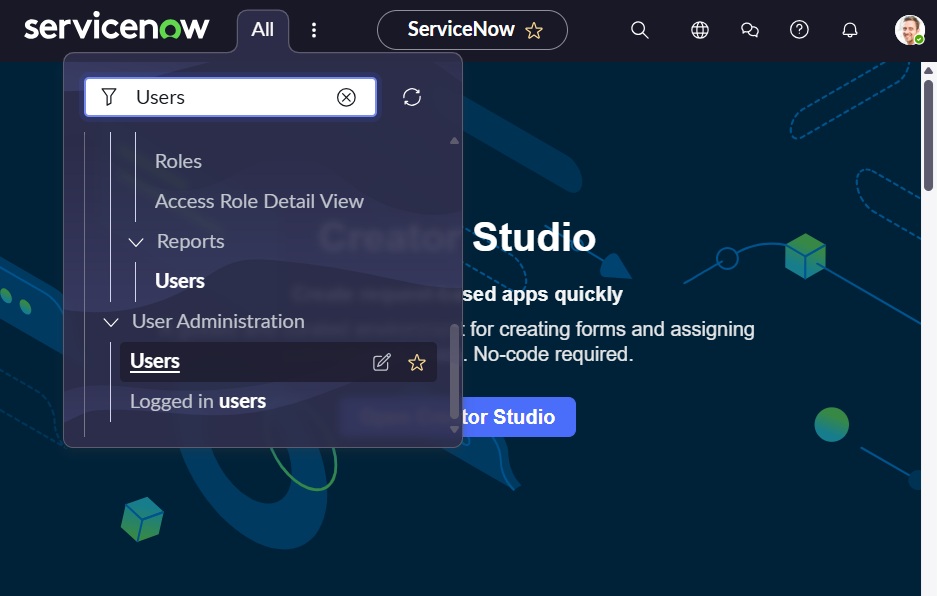Open the chat conversations icon

coord(749,30)
